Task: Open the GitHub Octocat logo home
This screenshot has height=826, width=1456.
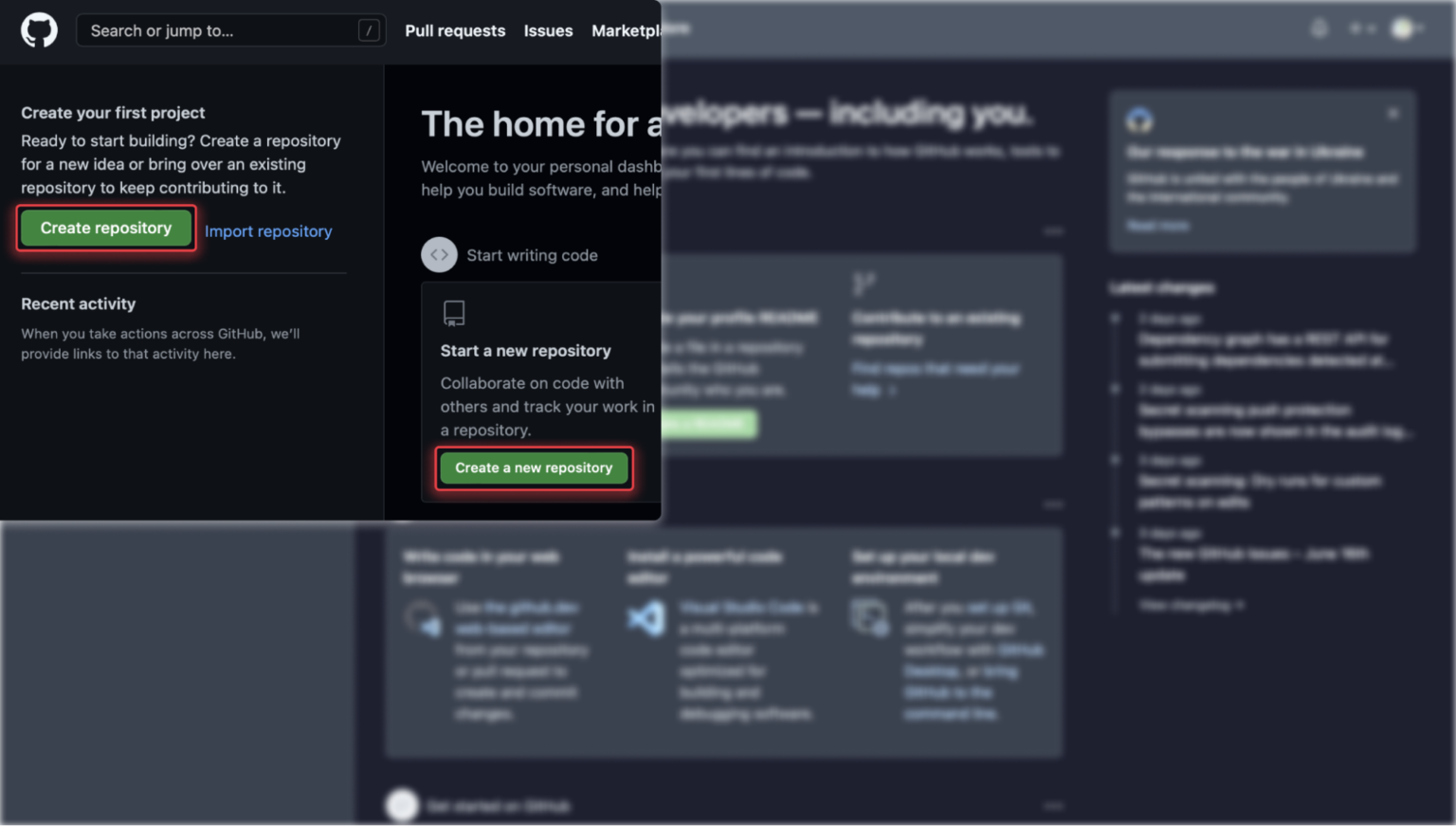Action: pyautogui.click(x=39, y=30)
